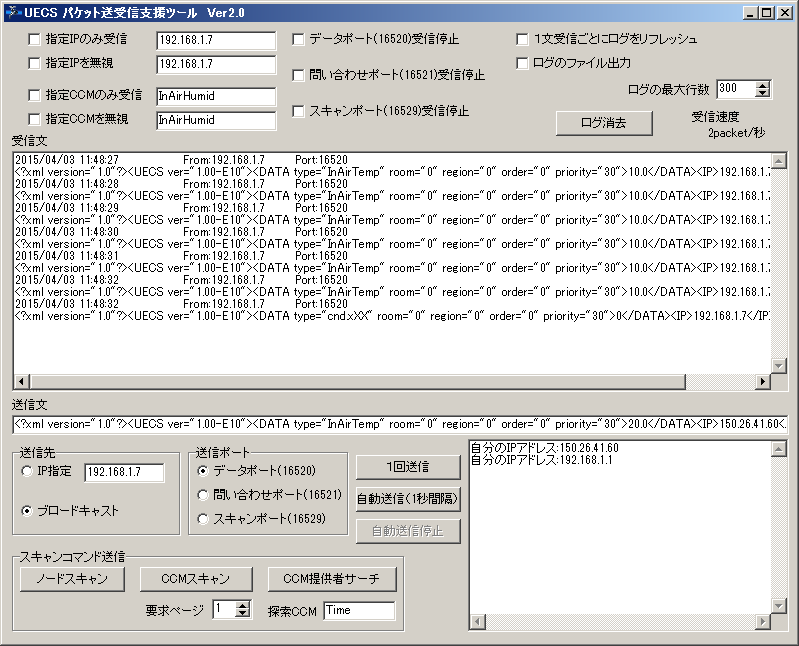Click the 探索CCM text field
Viewport: 799px width, 646px height.
[x=359, y=610]
